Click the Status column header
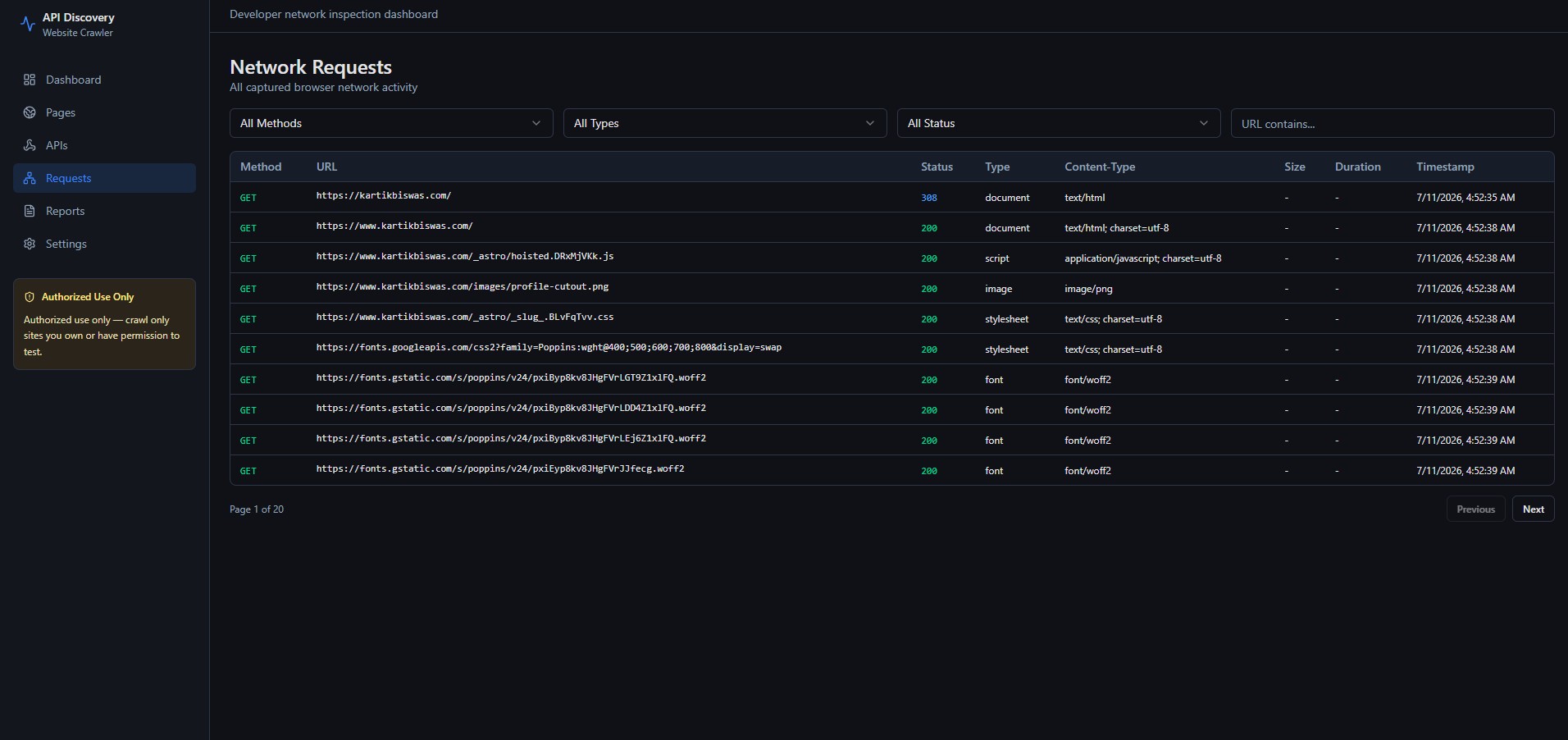 tap(937, 167)
